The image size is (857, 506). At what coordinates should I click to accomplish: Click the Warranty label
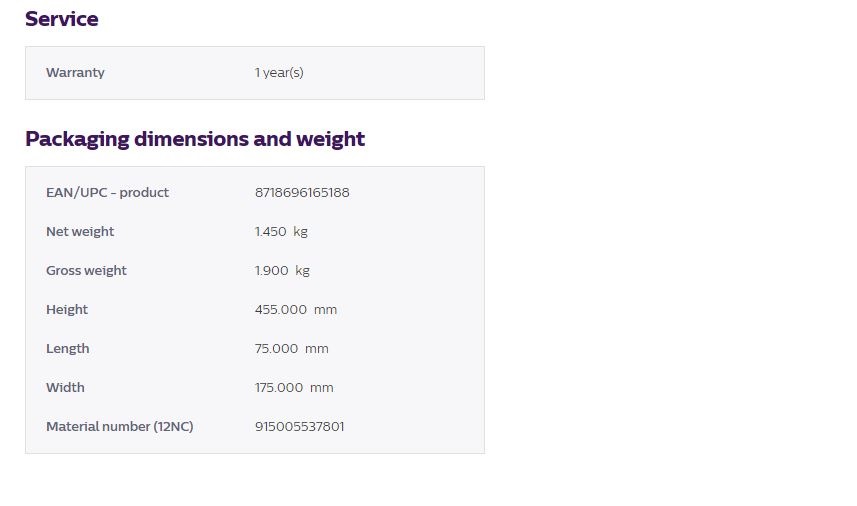tap(75, 73)
